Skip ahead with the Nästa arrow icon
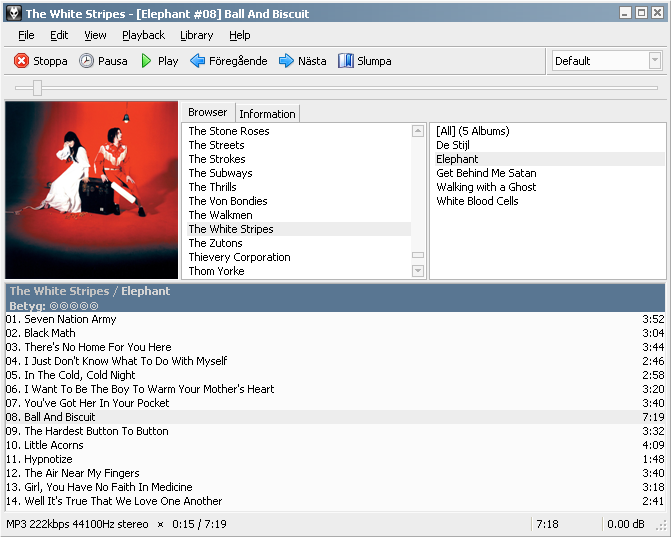671x537 pixels. tap(286, 61)
